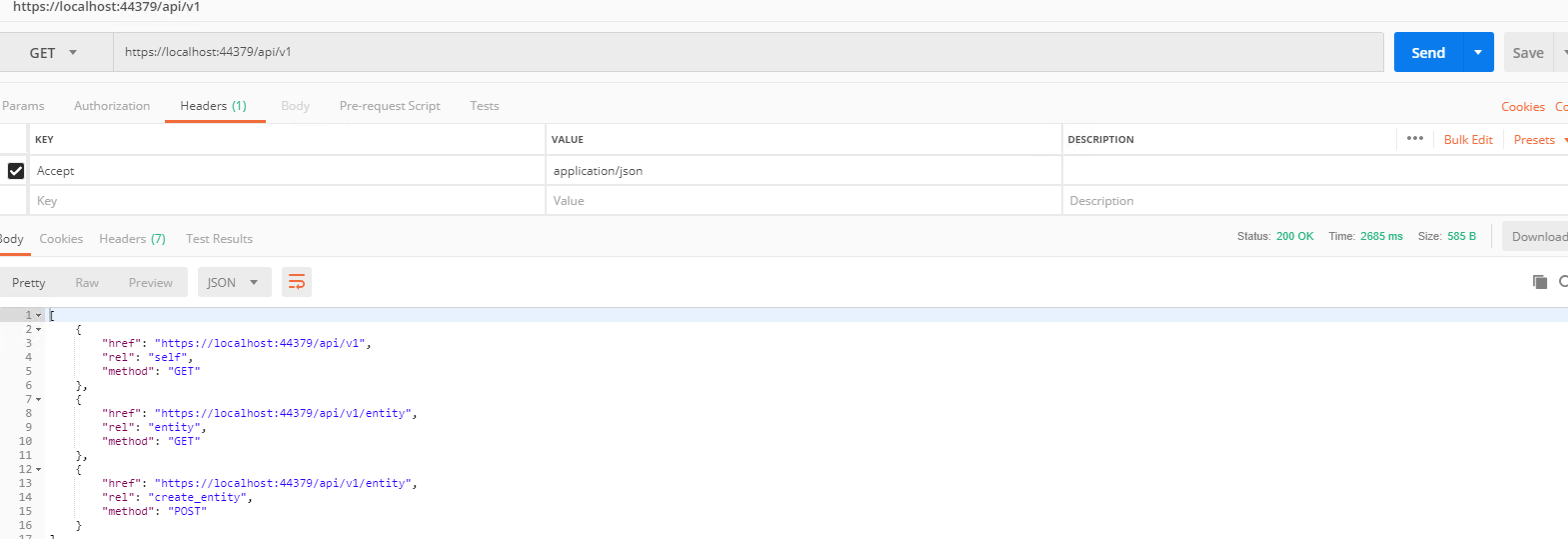Show response Headers (7) tab

coord(132,239)
